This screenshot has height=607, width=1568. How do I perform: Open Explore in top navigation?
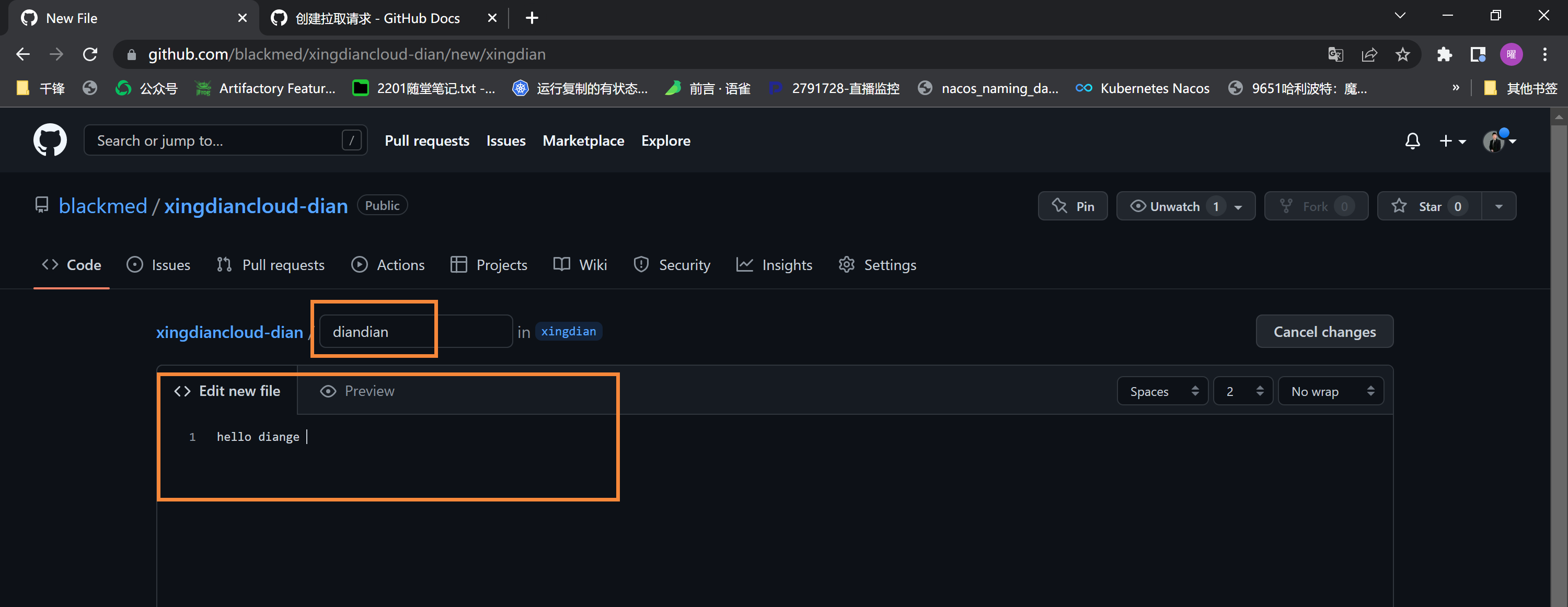[x=665, y=141]
